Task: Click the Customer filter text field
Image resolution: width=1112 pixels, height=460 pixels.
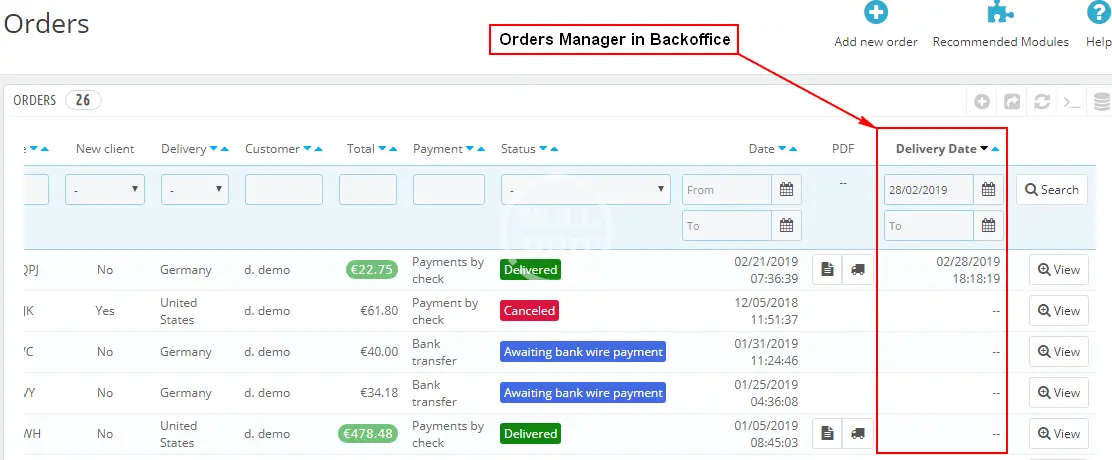Action: tap(284, 190)
